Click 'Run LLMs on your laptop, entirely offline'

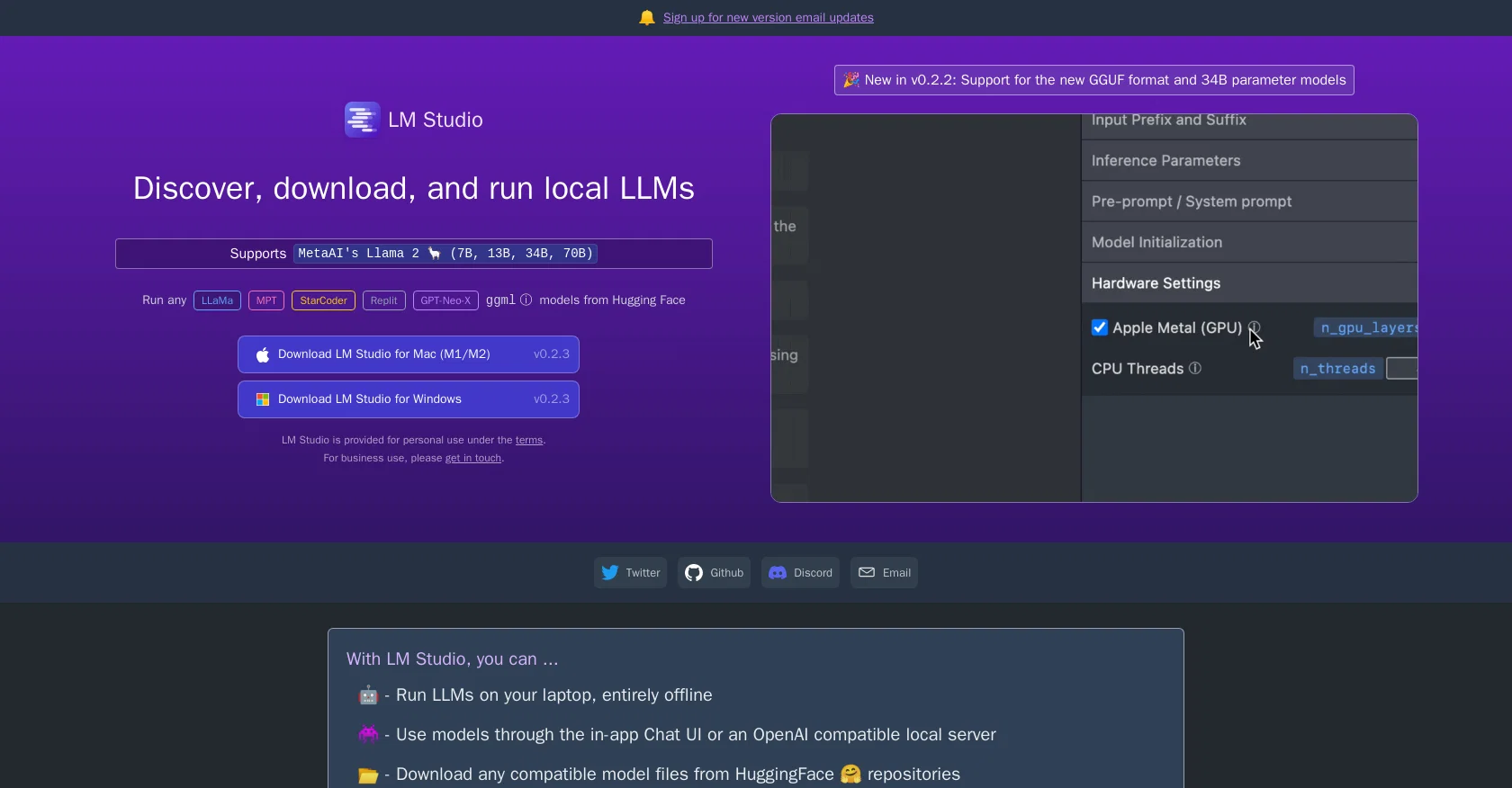(554, 695)
